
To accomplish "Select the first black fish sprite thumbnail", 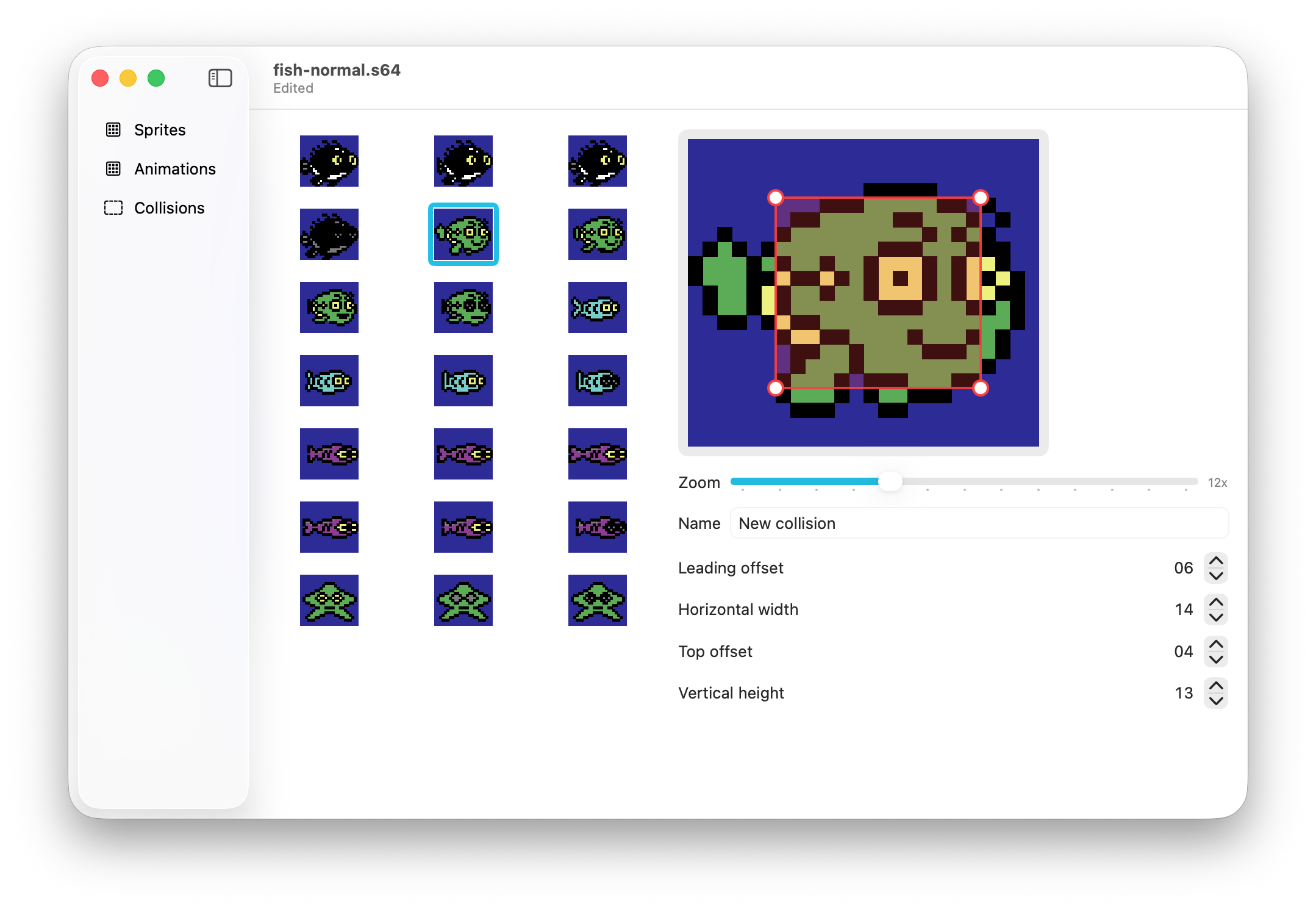I will (x=329, y=161).
